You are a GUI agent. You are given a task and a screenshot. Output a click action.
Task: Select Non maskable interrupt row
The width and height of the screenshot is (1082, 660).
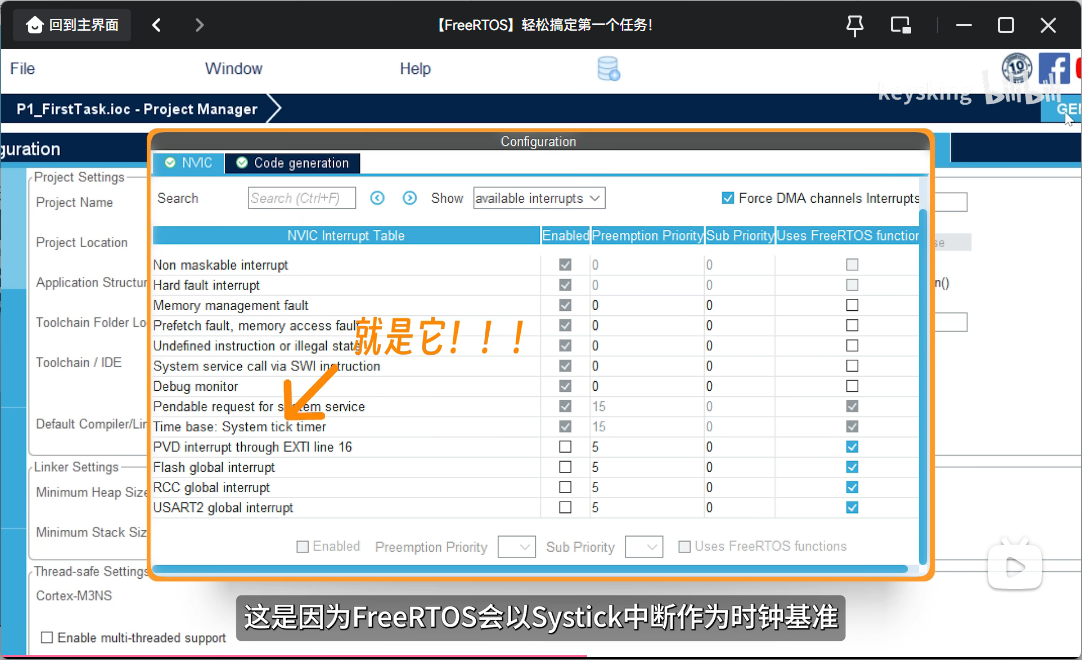(535, 265)
